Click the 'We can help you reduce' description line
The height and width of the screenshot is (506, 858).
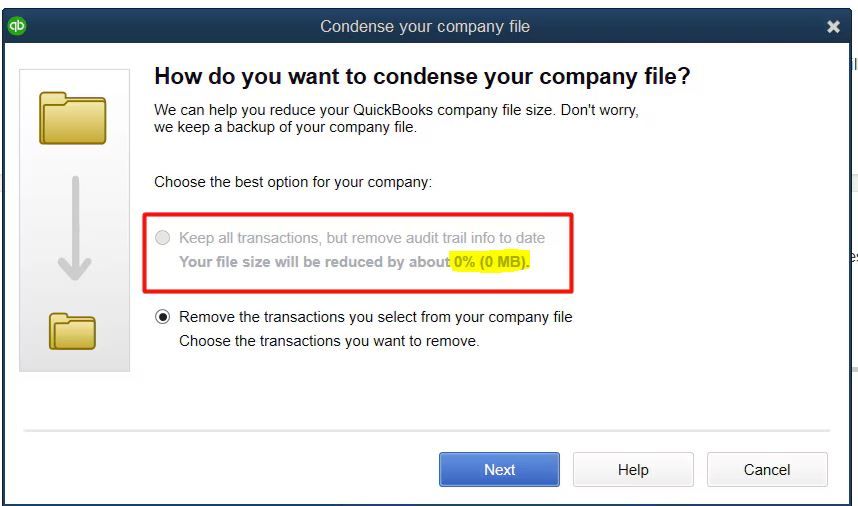[x=396, y=109]
